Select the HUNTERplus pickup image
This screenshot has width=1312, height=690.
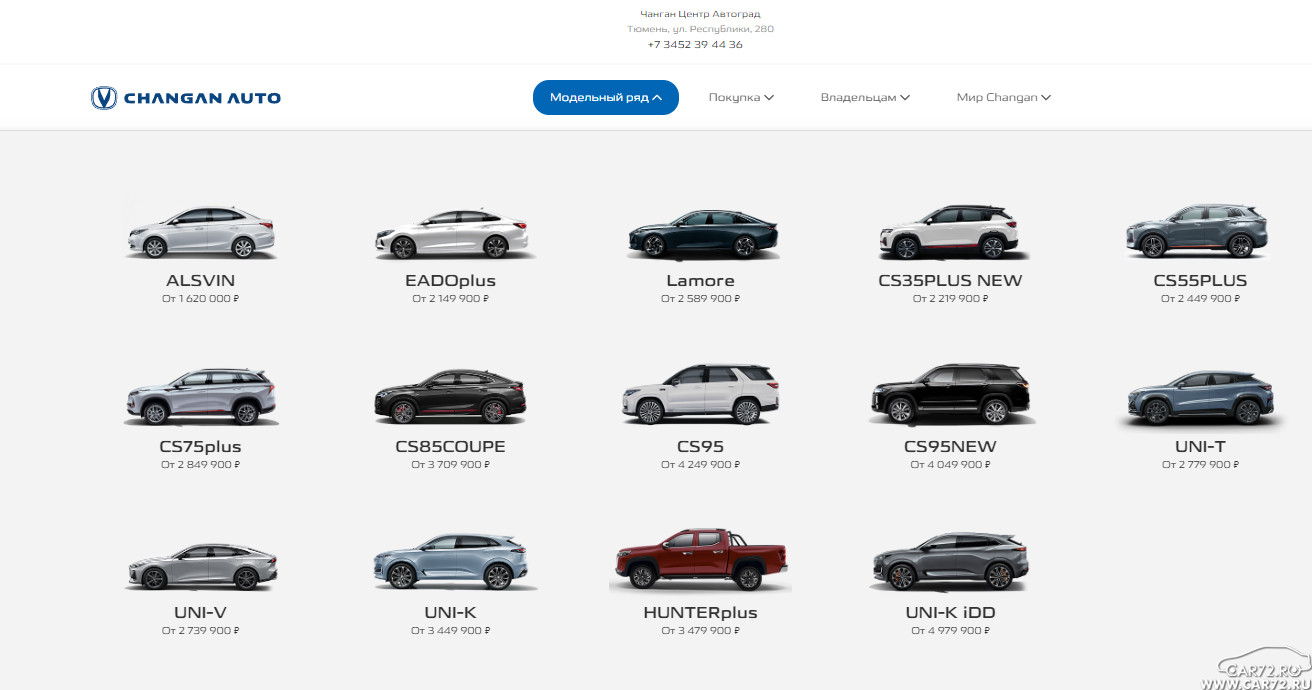[x=700, y=560]
